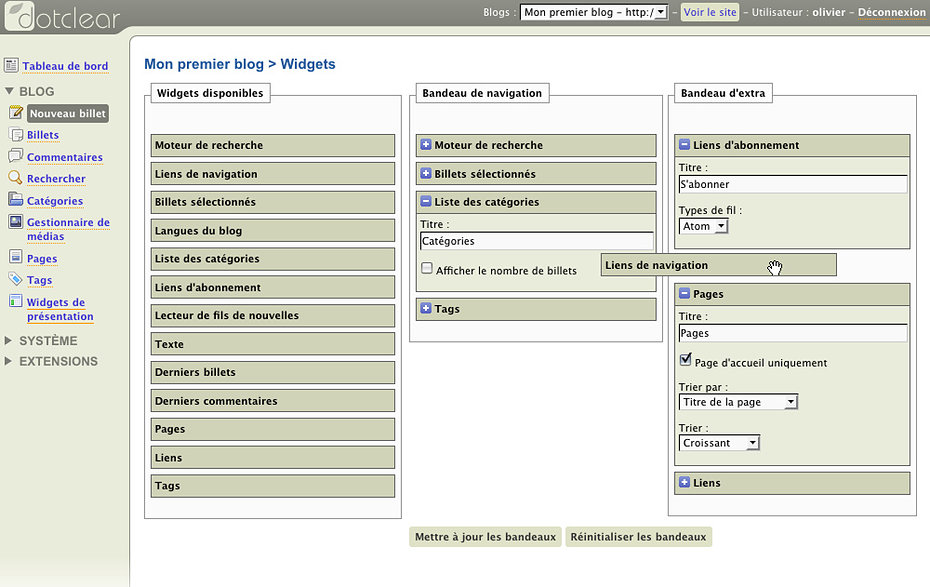Click the Pages widget Titre field
930x587 pixels.
pyautogui.click(x=792, y=333)
